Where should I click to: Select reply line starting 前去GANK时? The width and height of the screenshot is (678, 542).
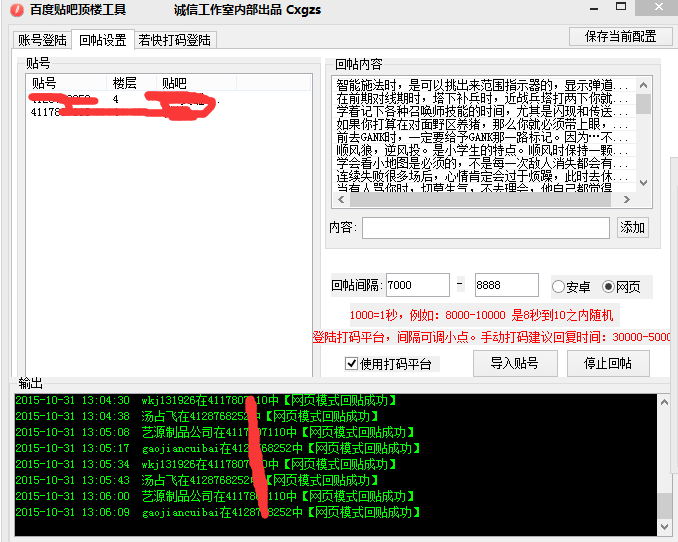pos(482,138)
